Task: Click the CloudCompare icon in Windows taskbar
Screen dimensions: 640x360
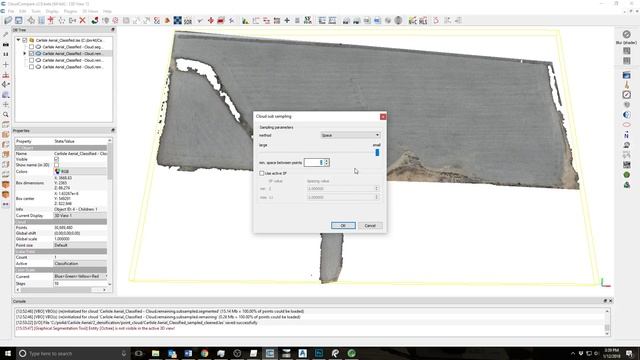Action: pos(270,353)
